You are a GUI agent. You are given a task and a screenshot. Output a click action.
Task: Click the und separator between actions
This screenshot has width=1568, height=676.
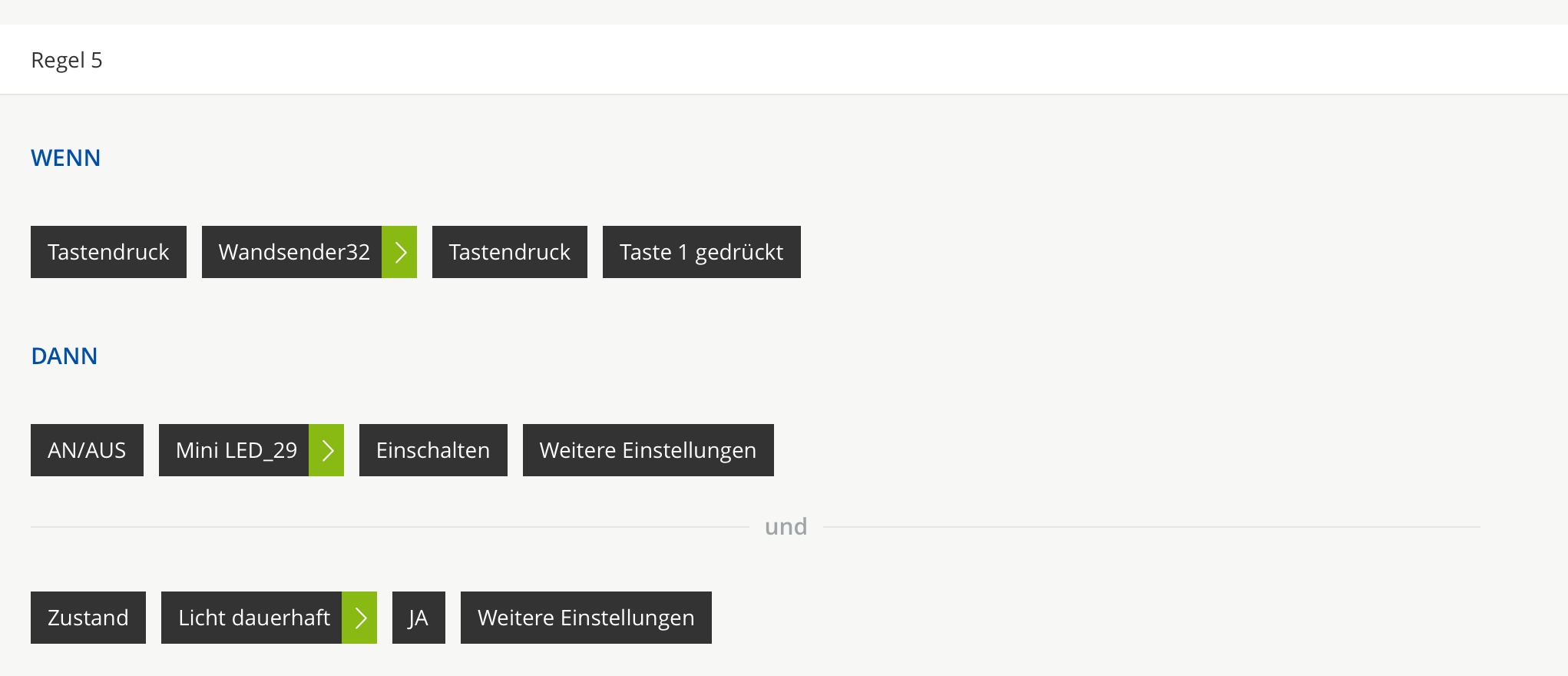click(786, 527)
